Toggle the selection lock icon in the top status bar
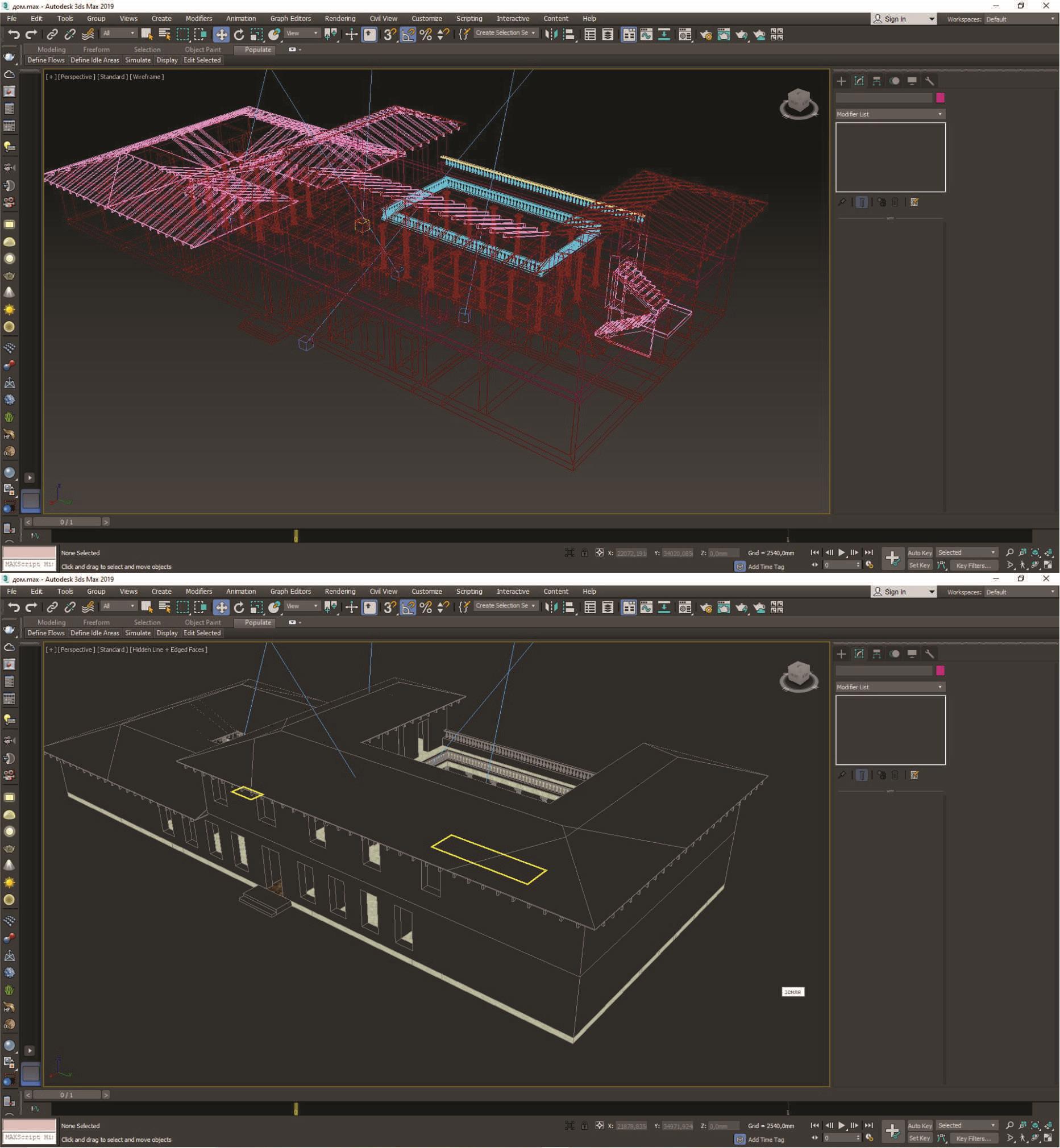 click(584, 553)
